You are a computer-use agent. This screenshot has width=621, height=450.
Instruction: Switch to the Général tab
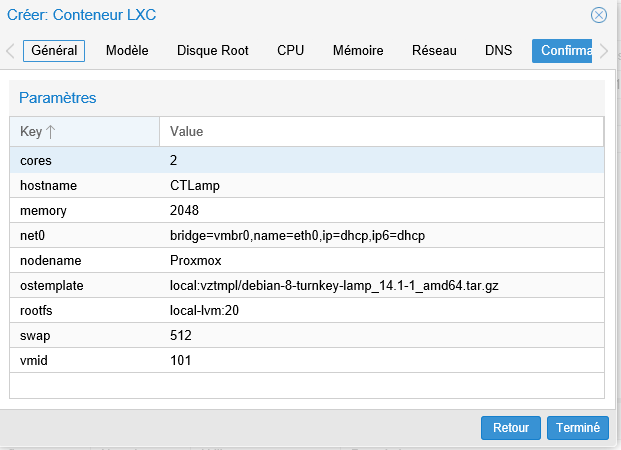(54, 51)
